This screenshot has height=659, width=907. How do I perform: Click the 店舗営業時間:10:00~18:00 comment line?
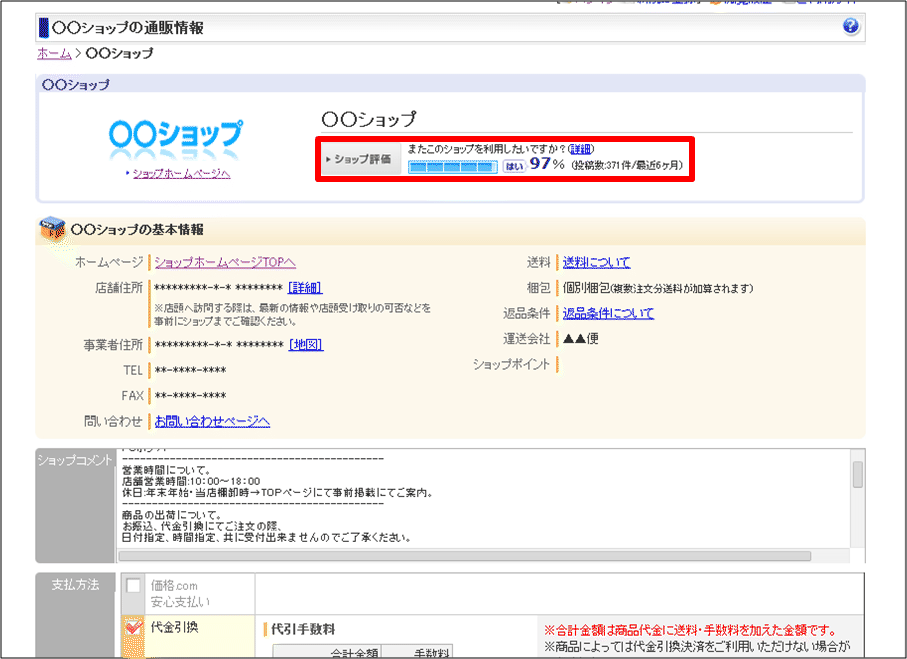(191, 481)
